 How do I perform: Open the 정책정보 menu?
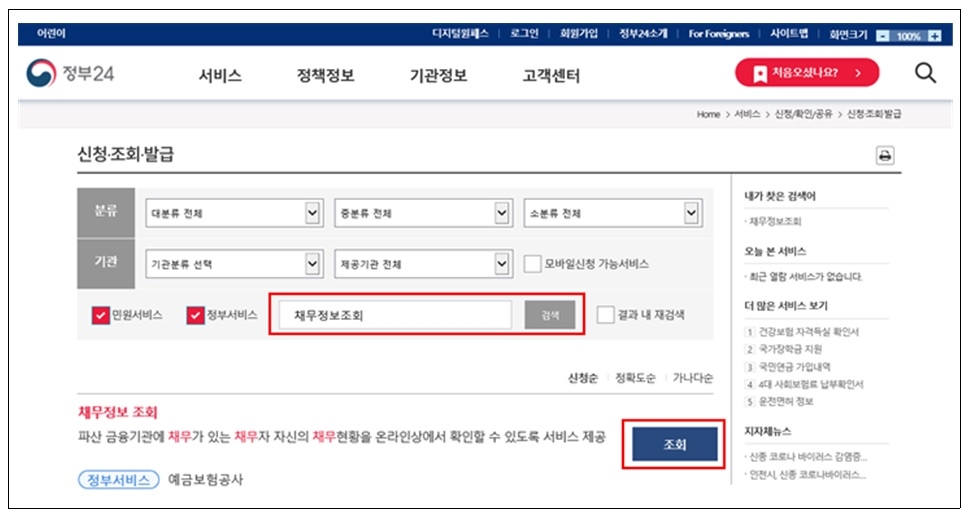tap(326, 75)
